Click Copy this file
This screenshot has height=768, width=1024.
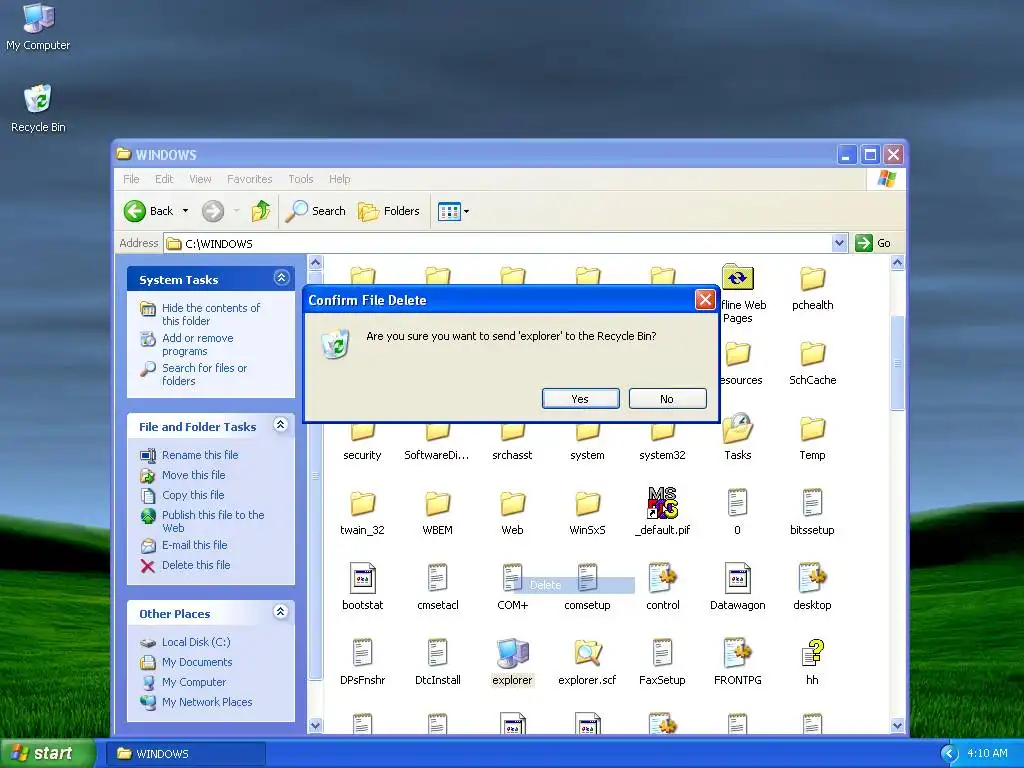click(193, 495)
